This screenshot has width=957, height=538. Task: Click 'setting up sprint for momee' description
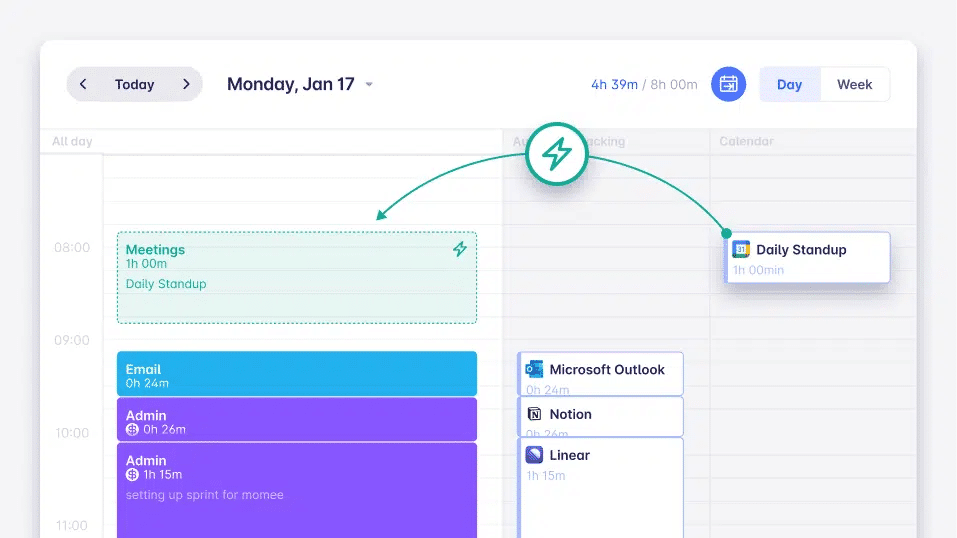[x=204, y=495]
